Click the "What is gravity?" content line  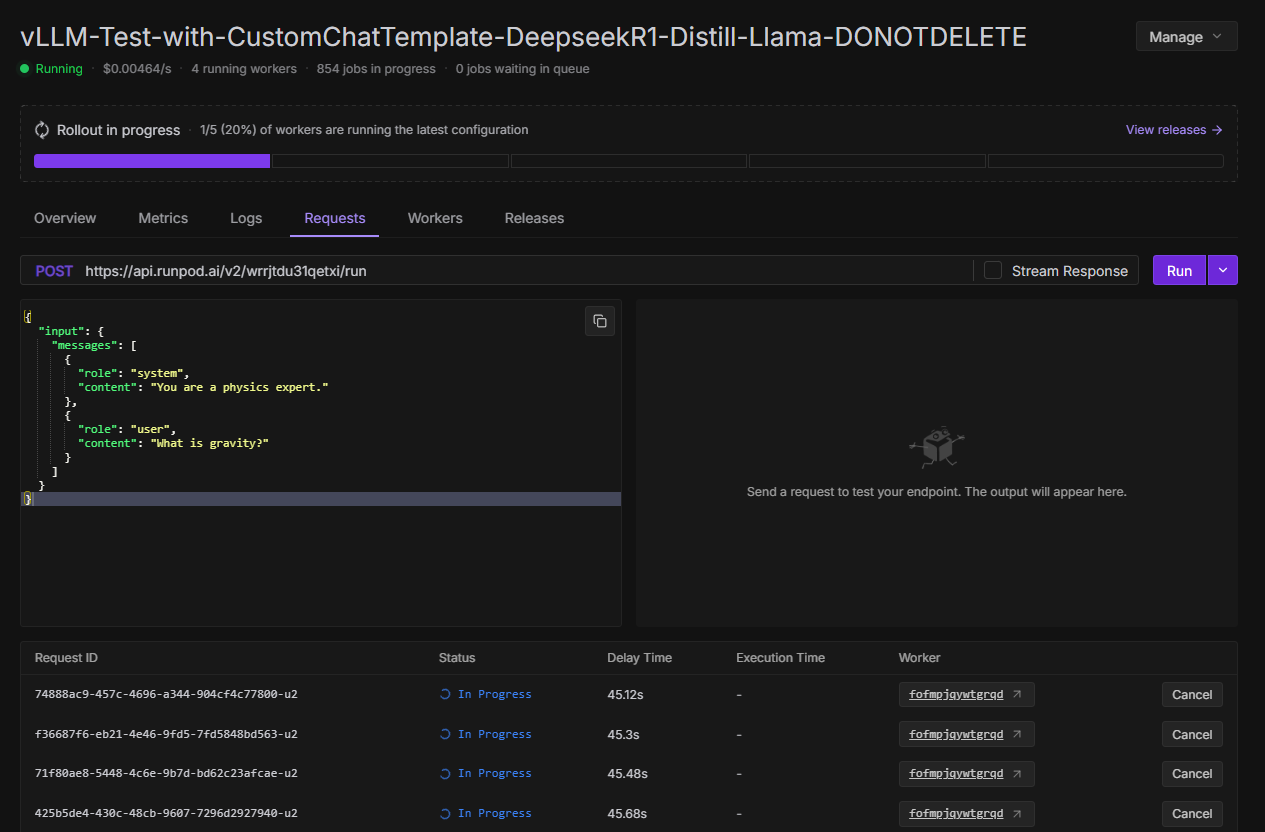pyautogui.click(x=174, y=443)
